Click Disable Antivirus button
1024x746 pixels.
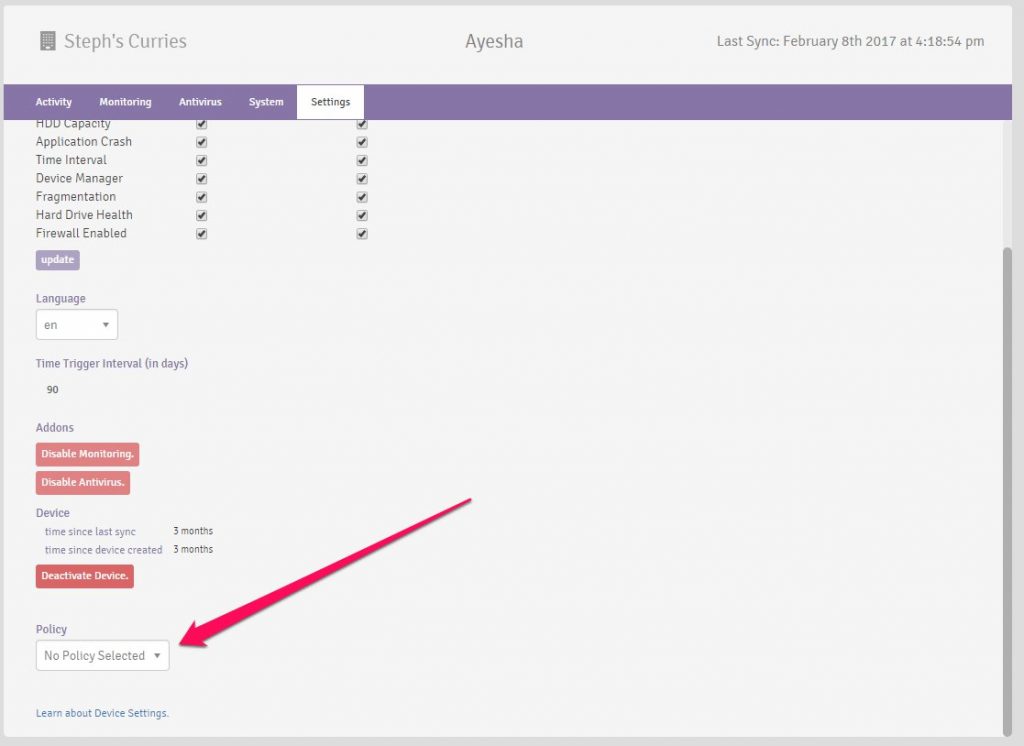click(x=83, y=483)
